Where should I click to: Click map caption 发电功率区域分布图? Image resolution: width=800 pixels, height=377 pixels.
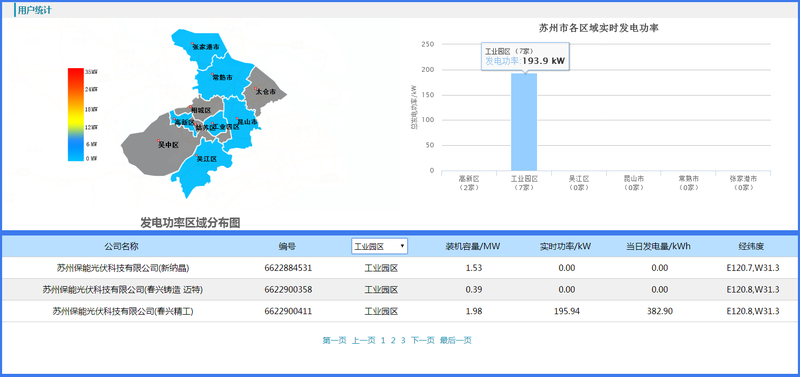tap(190, 223)
